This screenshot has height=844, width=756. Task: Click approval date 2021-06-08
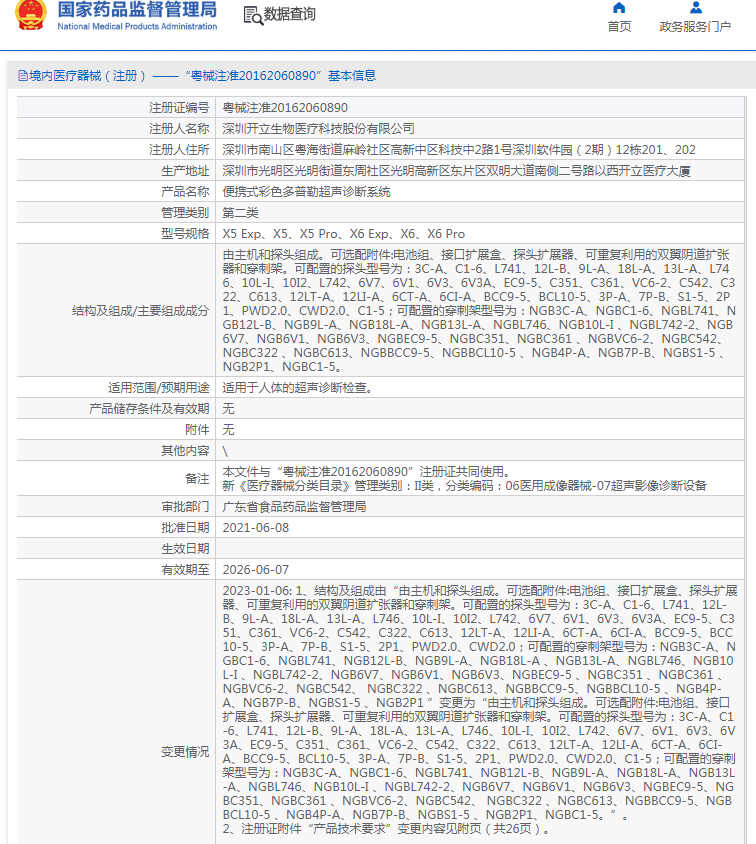255,527
